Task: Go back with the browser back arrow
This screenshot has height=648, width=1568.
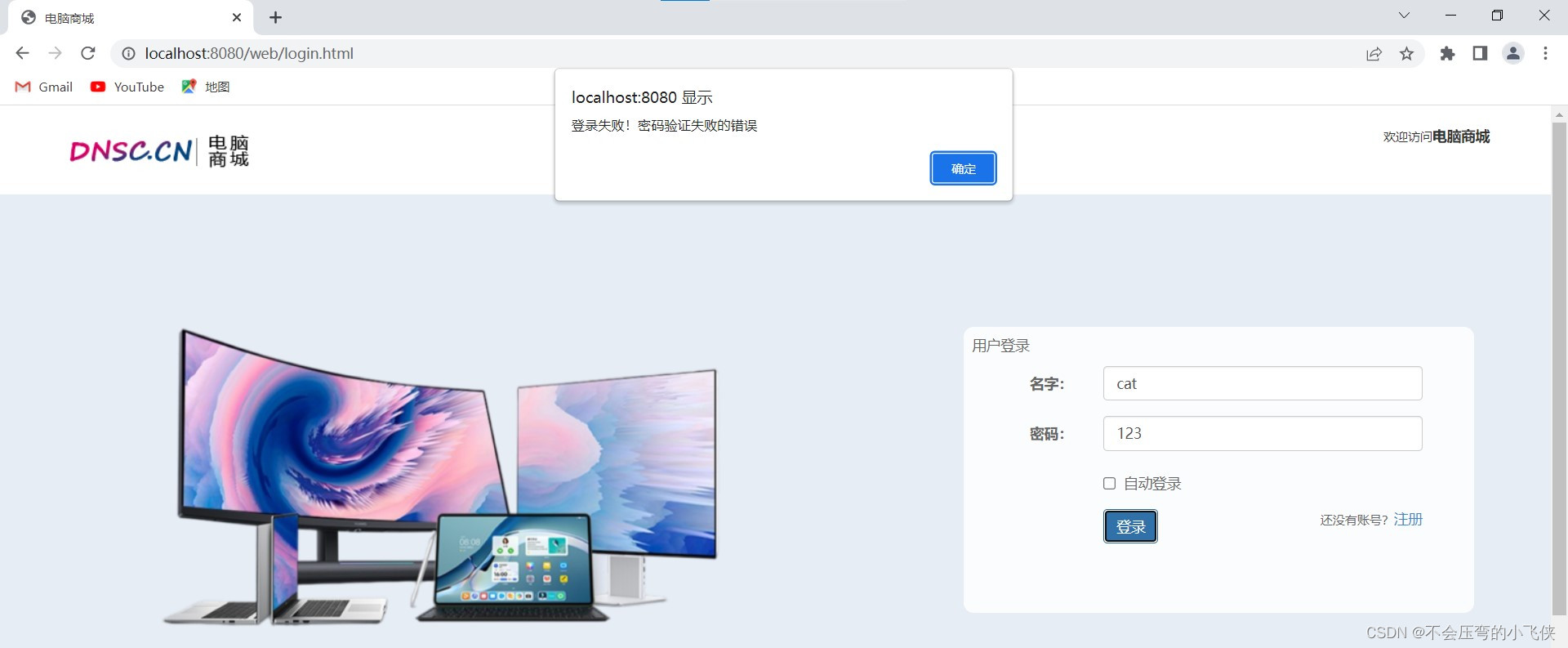Action: click(x=22, y=53)
